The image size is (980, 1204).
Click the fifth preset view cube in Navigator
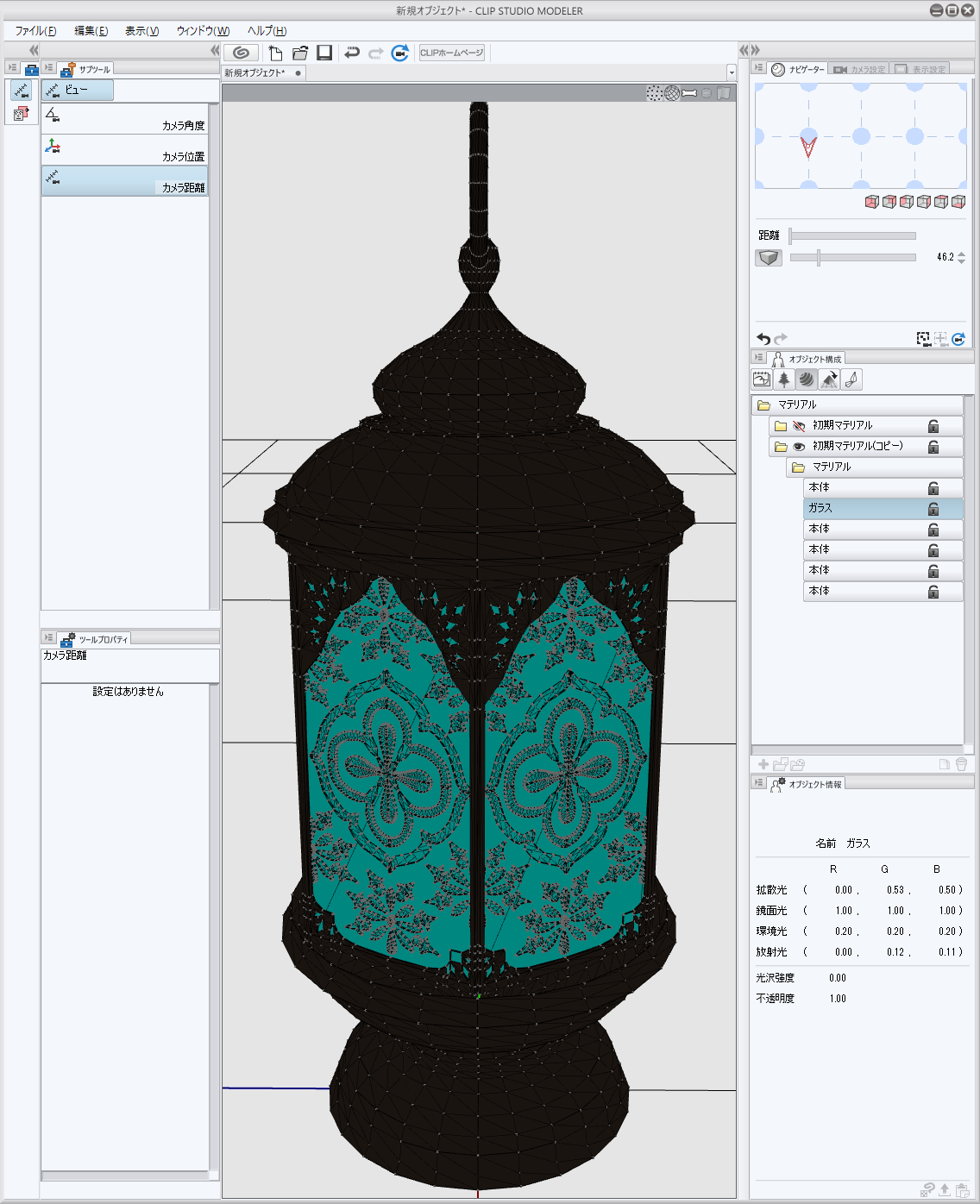(x=941, y=202)
